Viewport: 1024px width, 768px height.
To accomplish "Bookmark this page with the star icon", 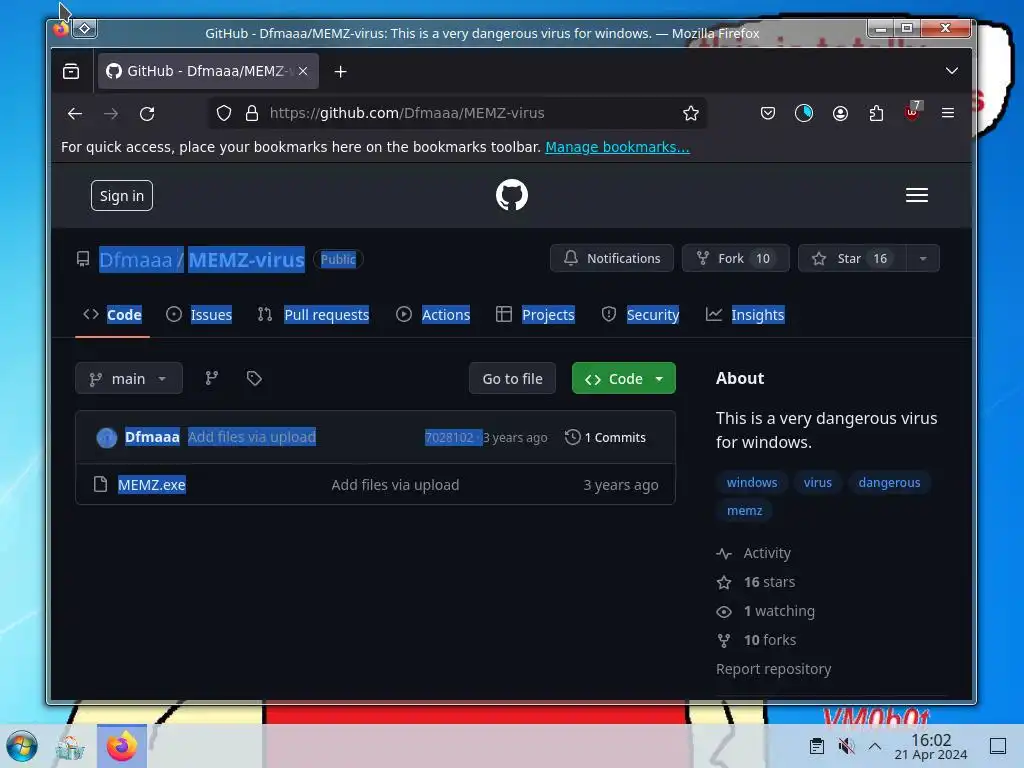I will coord(690,114).
